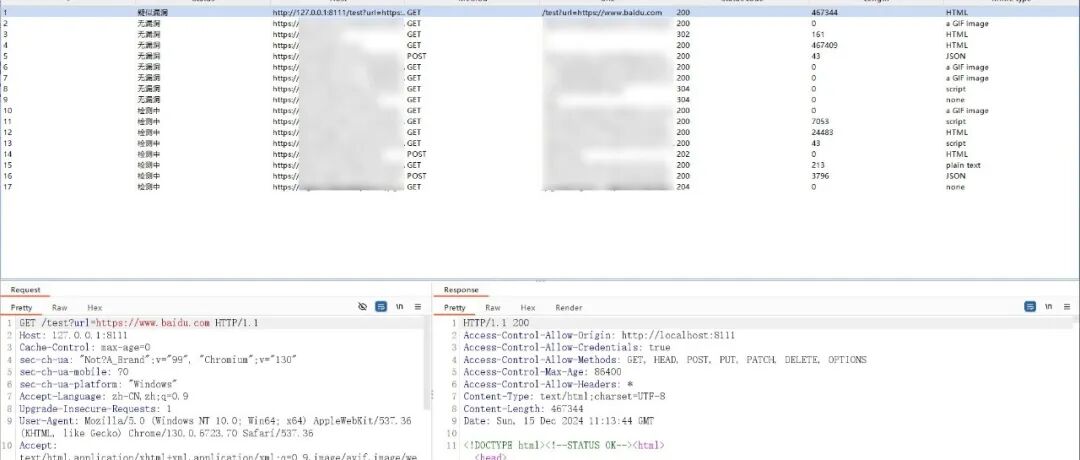This screenshot has width=1080, height=460.
Task: Click the status code 302 cell
Action: tap(683, 34)
